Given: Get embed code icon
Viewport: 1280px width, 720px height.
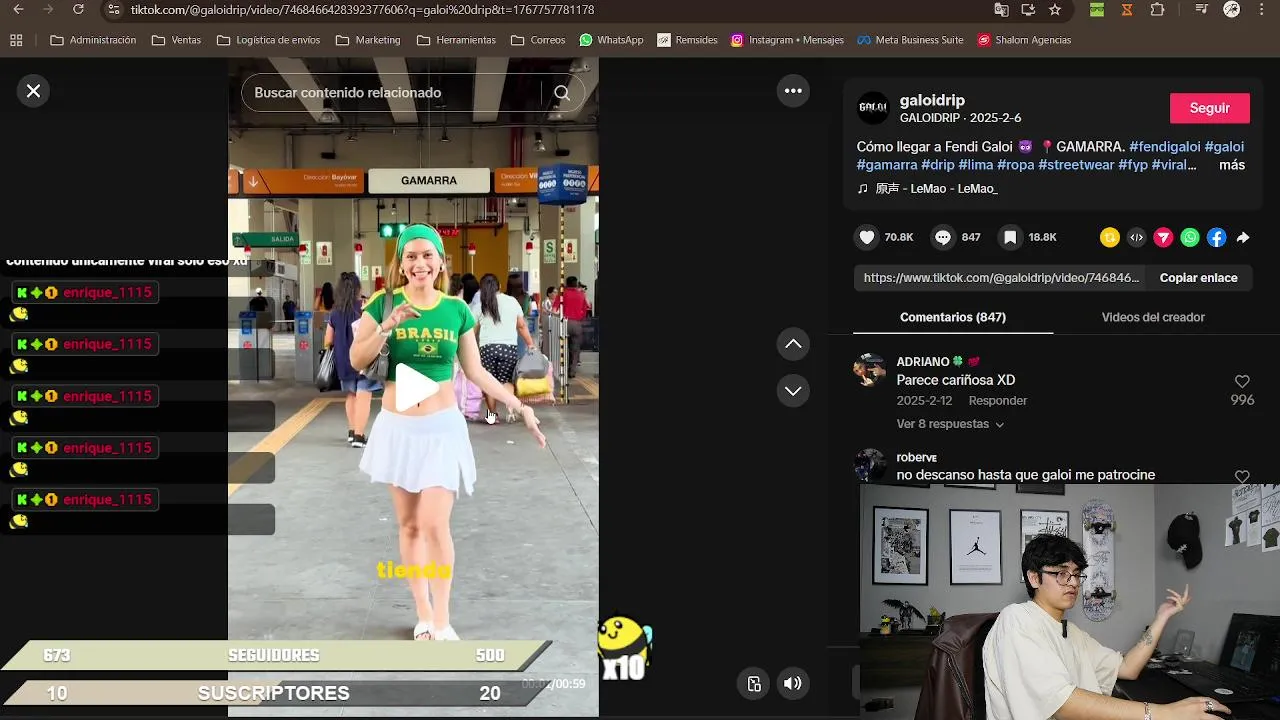Looking at the screenshot, I should click(1136, 237).
